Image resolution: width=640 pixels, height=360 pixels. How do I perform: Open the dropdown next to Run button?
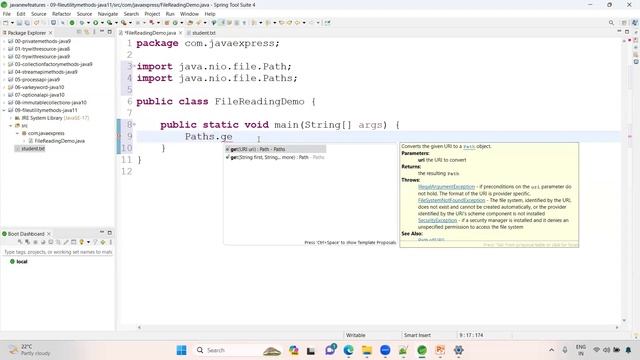pos(102,23)
